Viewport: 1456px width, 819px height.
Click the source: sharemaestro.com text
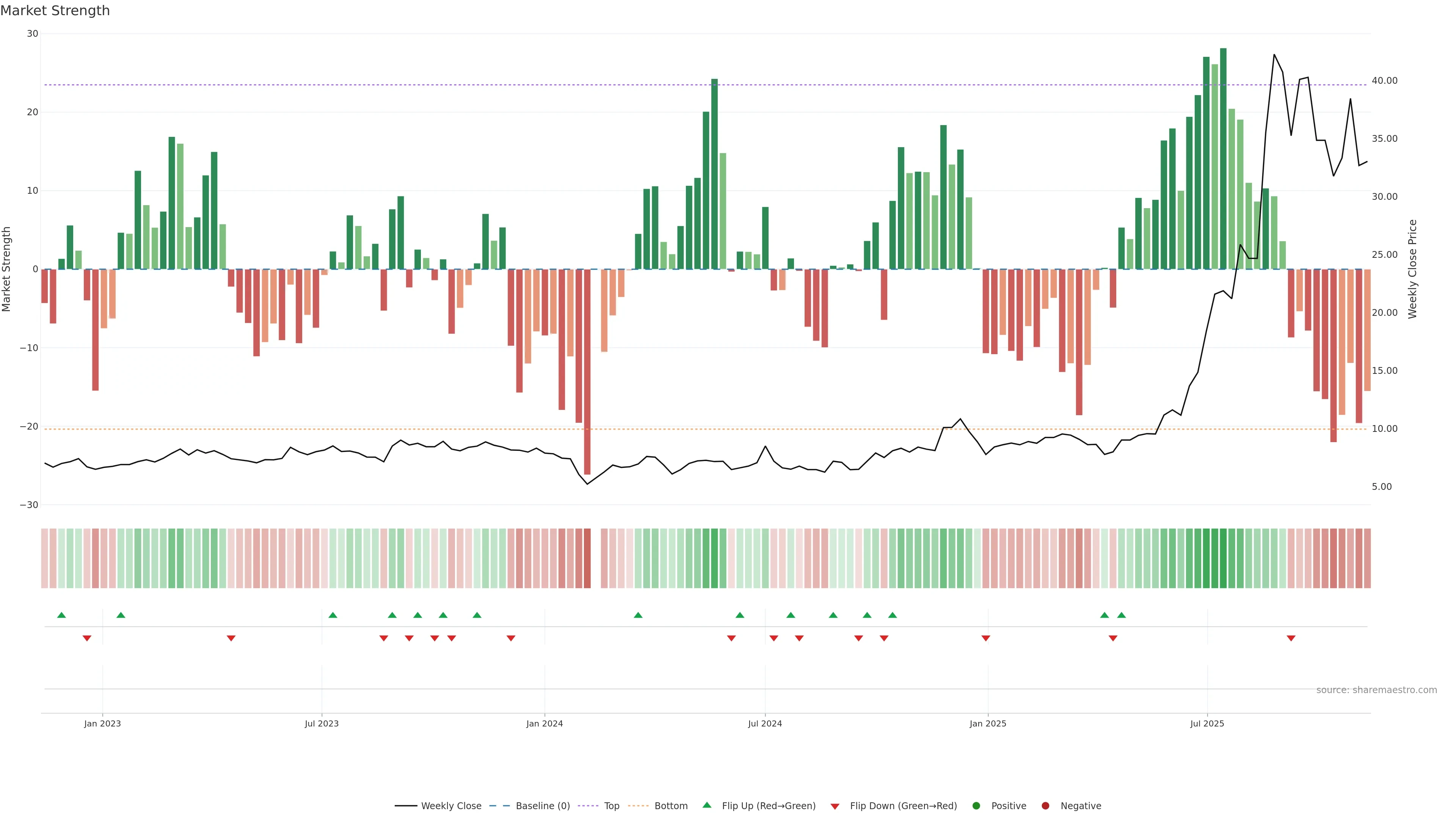click(x=1376, y=690)
